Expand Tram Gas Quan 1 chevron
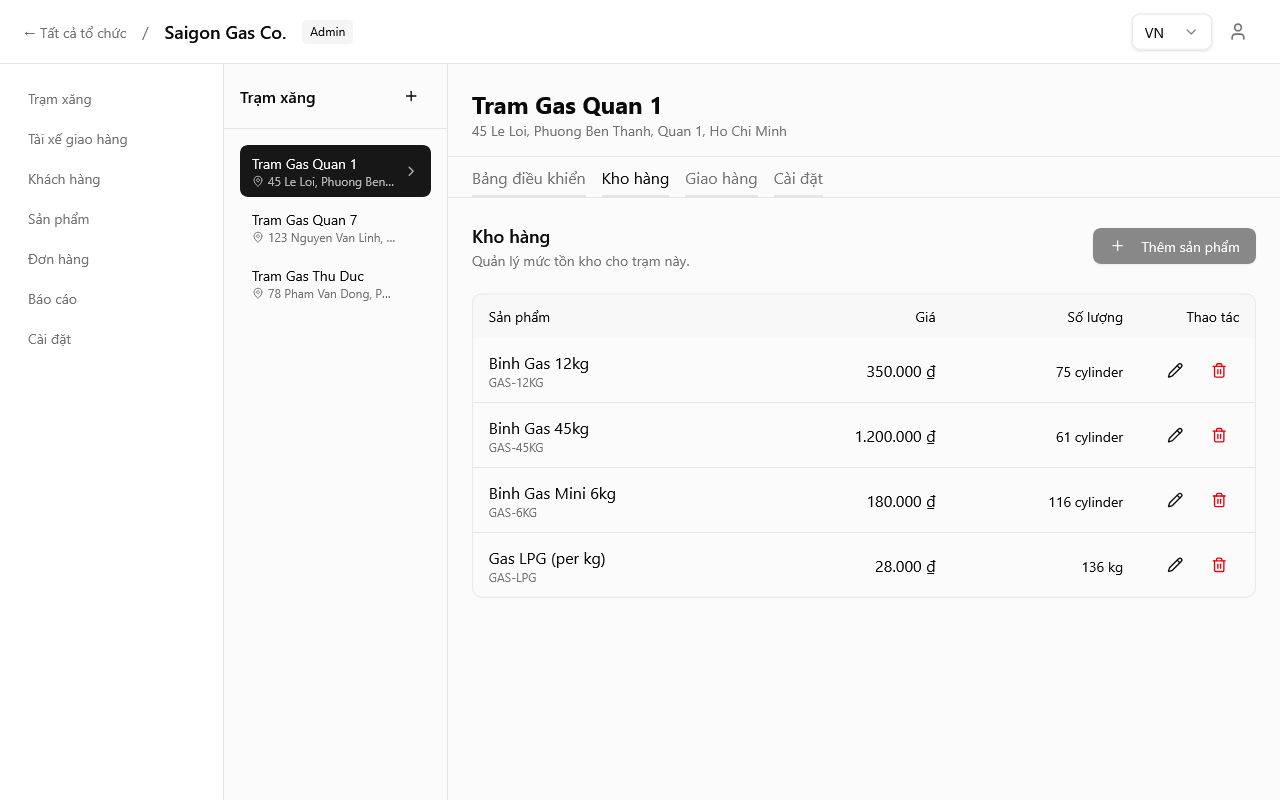1280x800 pixels. (x=411, y=171)
